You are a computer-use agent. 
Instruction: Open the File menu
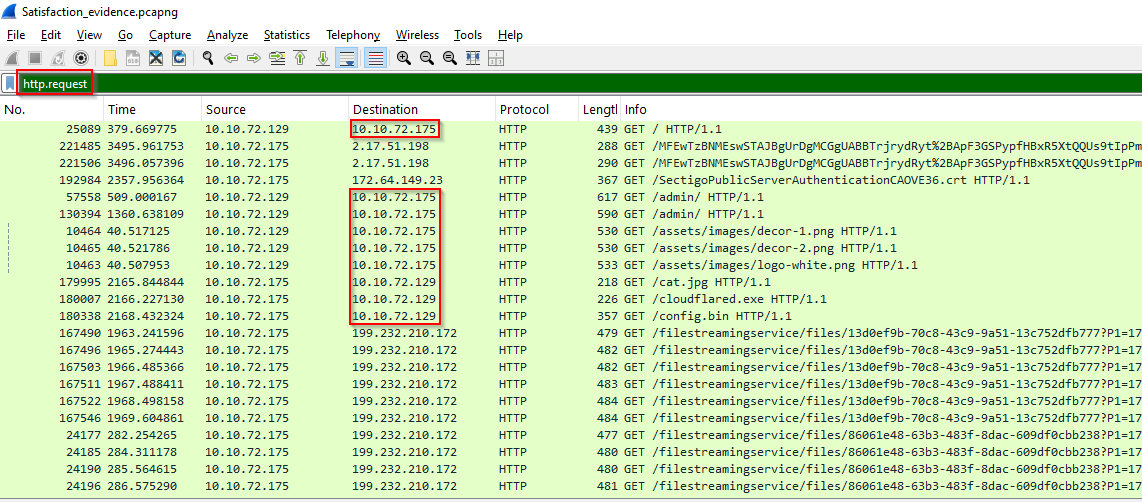coord(16,35)
